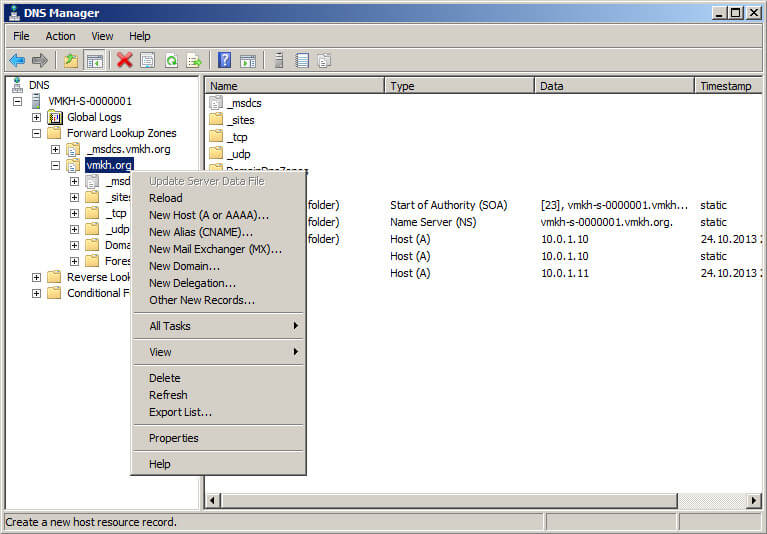Sort by the Data column header
767x534 pixels.
tap(615, 86)
